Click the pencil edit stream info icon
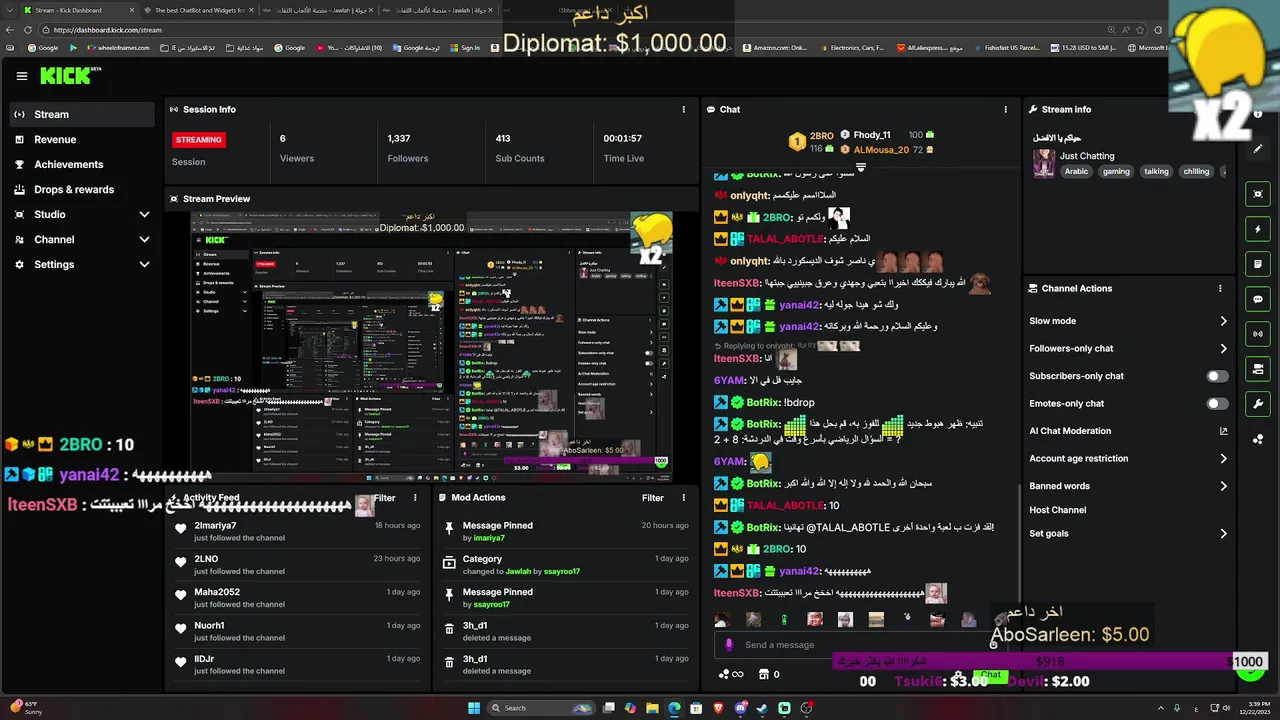The image size is (1280, 720). pos(1258,148)
